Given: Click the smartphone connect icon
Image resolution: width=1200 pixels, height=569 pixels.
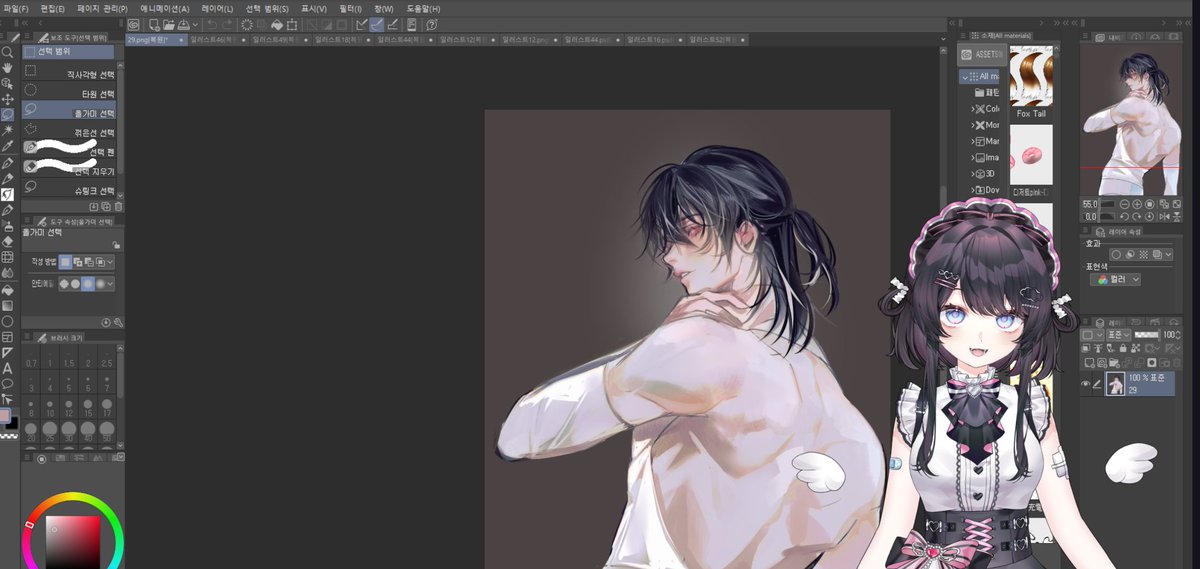Looking at the screenshot, I should coord(411,24).
